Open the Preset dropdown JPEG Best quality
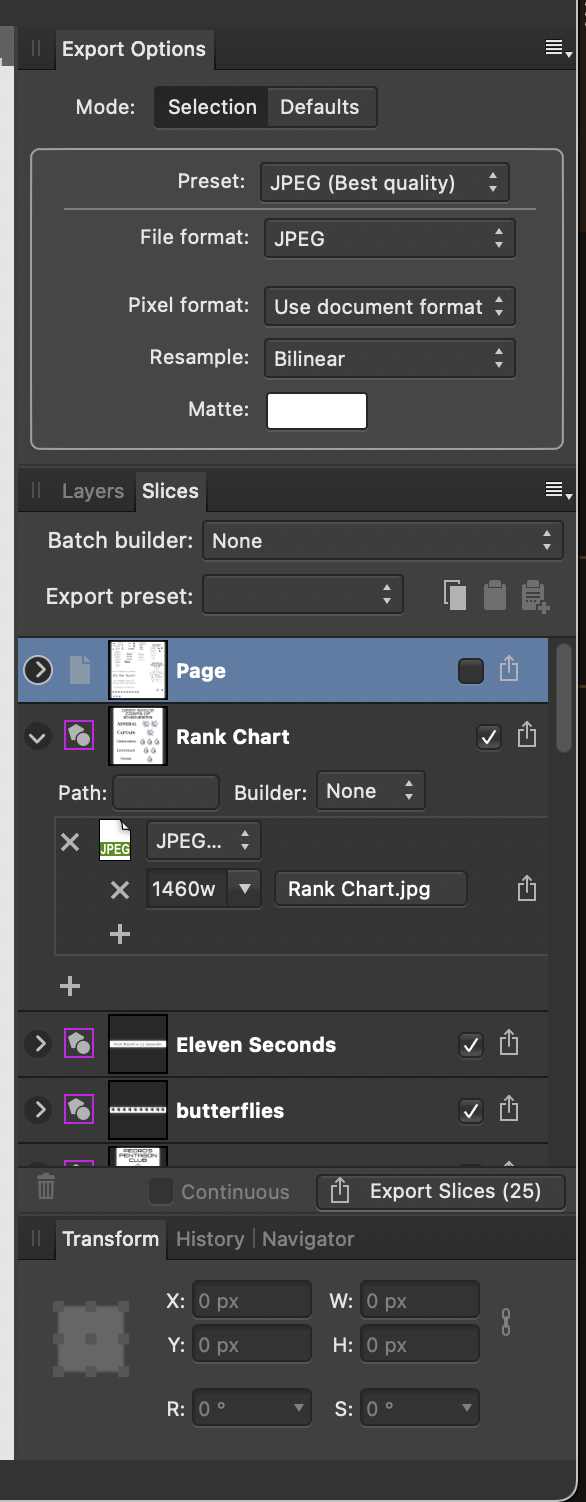Screen dimensions: 586x1502 [x=385, y=183]
